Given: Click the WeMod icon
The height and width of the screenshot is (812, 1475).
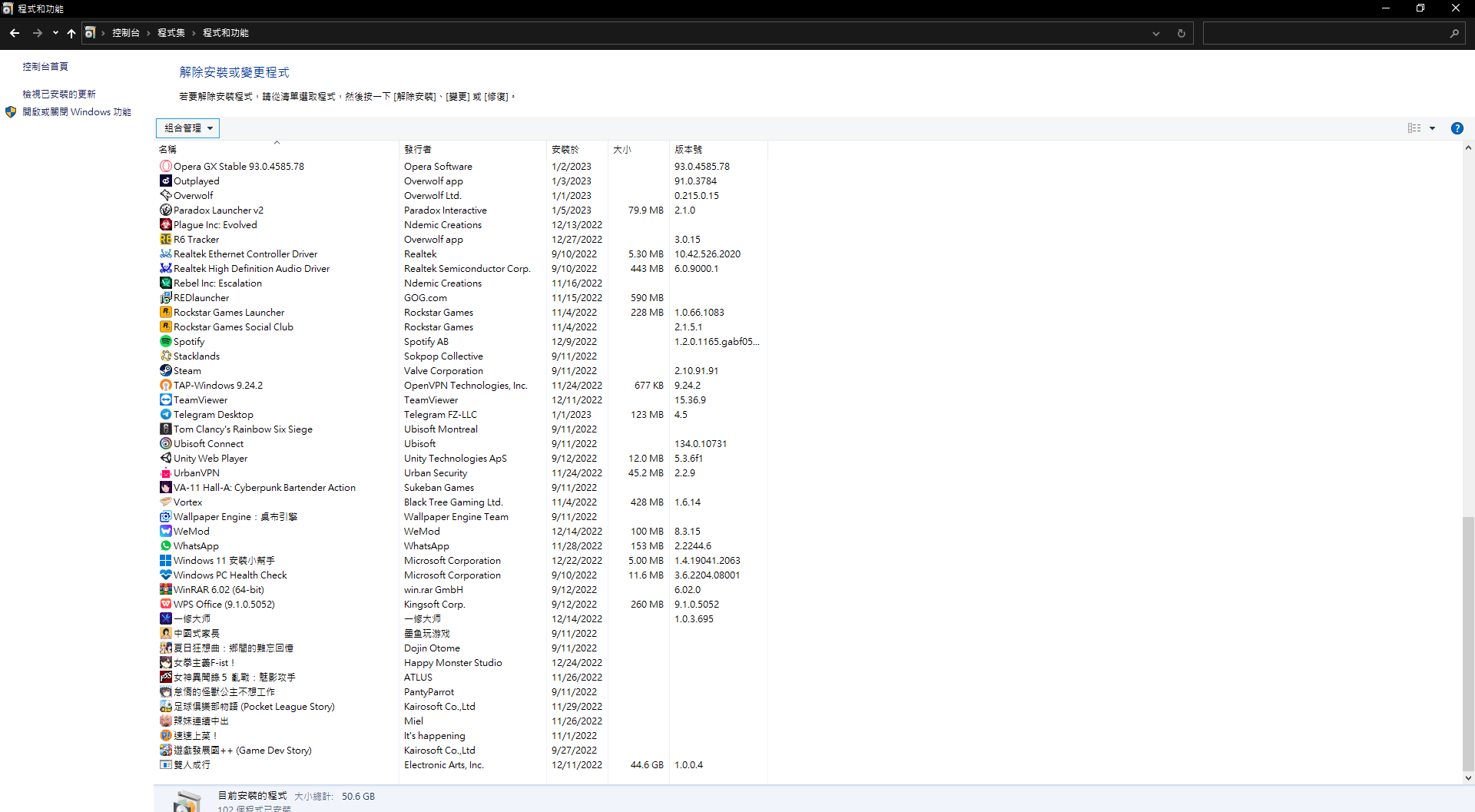Looking at the screenshot, I should click(165, 532).
